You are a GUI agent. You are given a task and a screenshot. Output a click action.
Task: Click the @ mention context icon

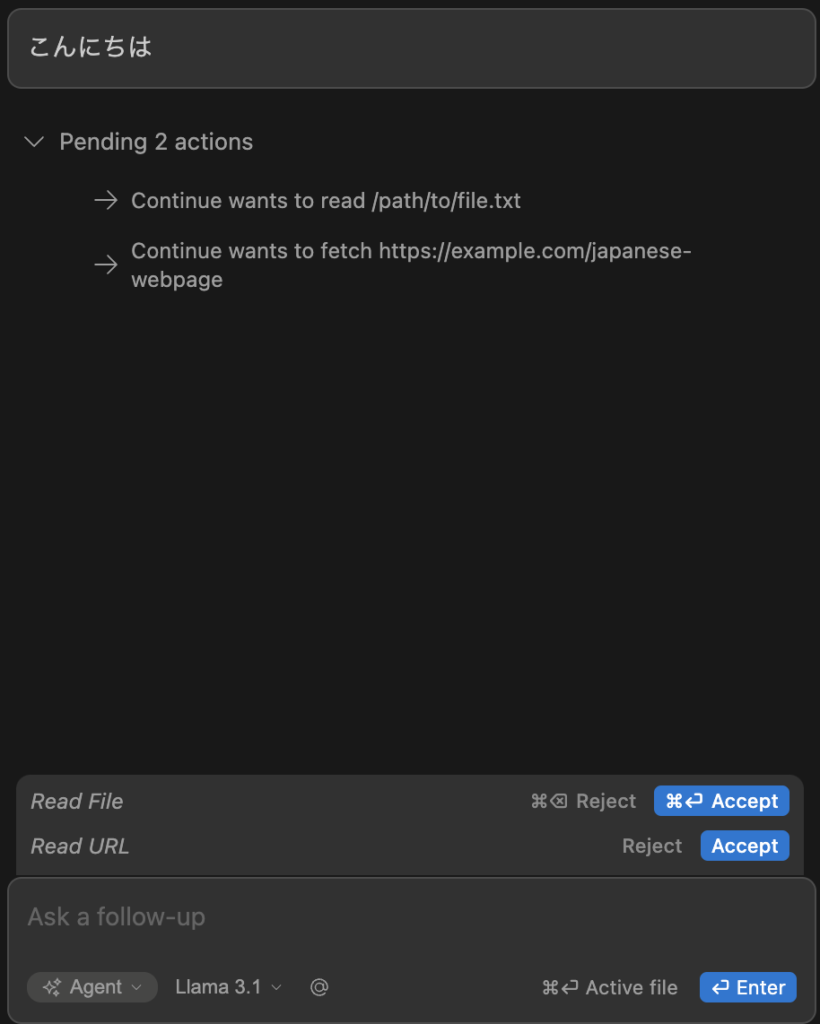click(319, 987)
